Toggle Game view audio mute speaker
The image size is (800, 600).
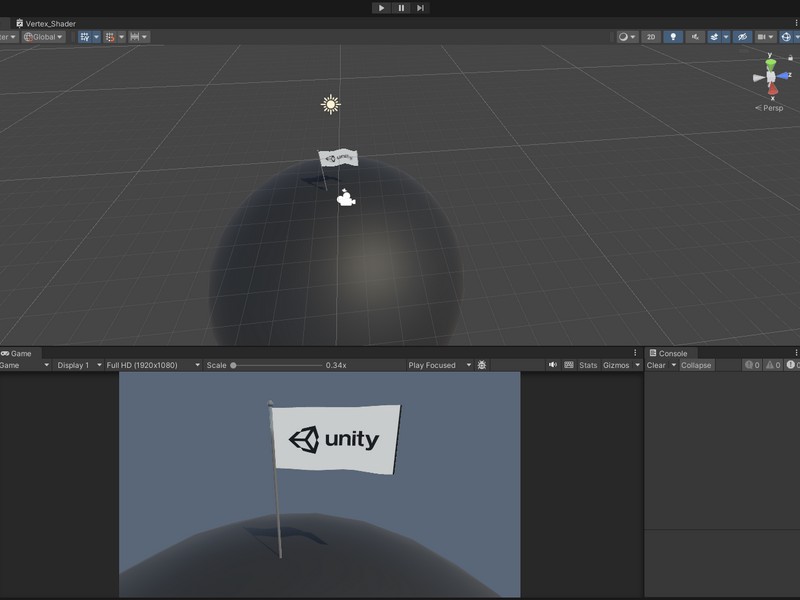click(x=553, y=365)
